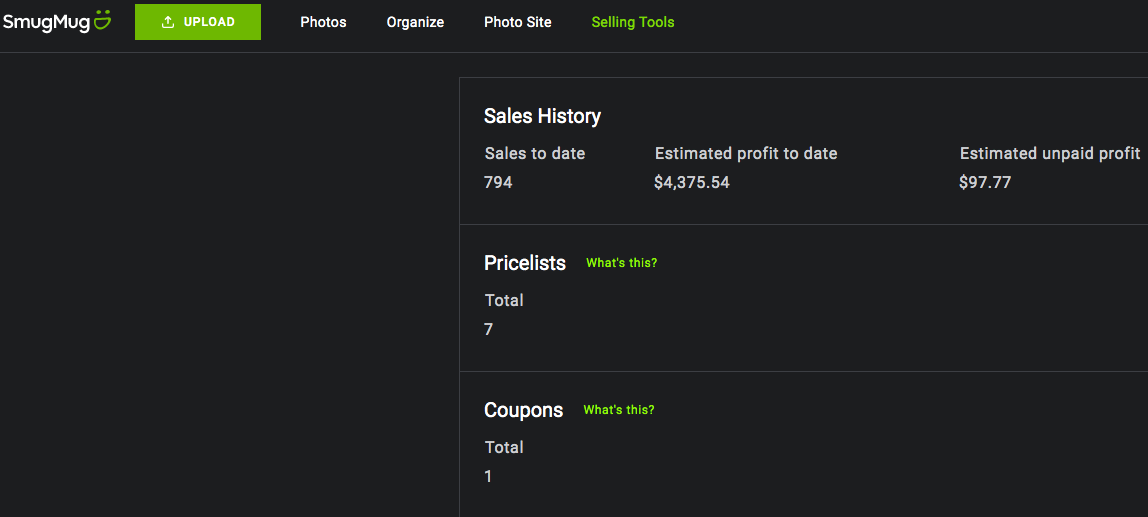Screen dimensions: 1148x517
Task: Click the Coupons total value 1
Action: 488,477
